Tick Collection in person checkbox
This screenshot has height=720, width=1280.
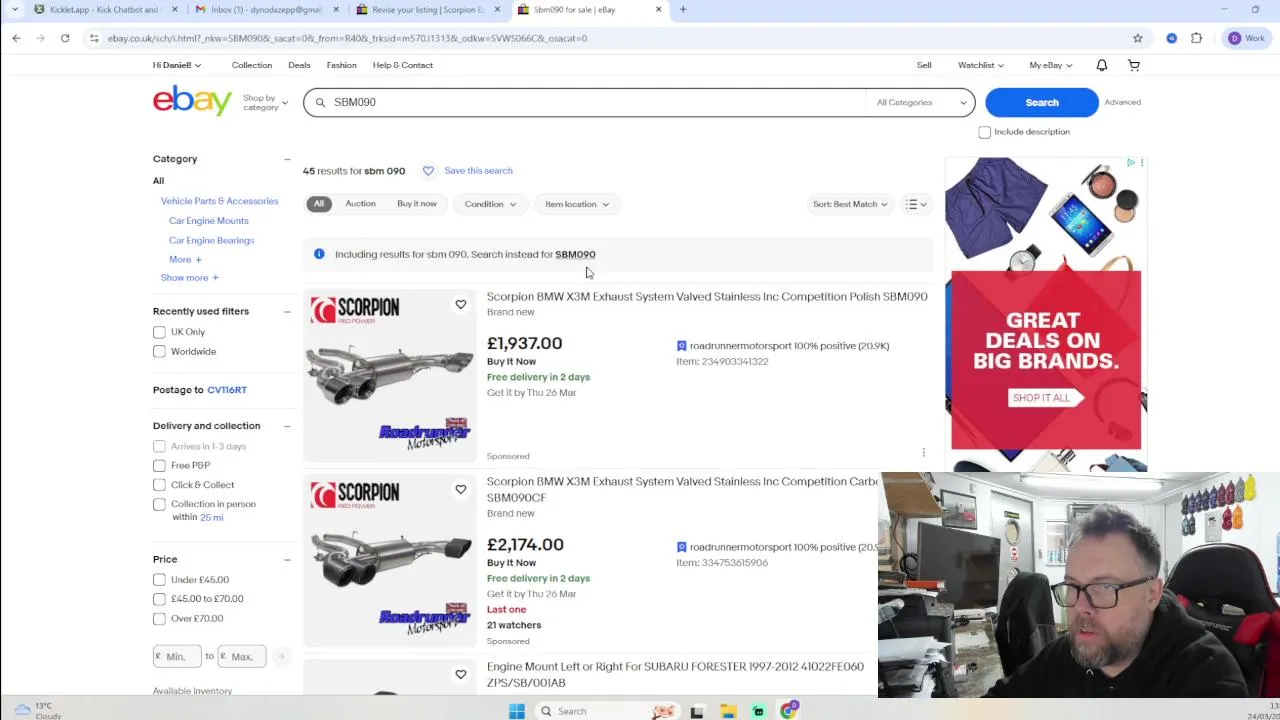pyautogui.click(x=159, y=504)
